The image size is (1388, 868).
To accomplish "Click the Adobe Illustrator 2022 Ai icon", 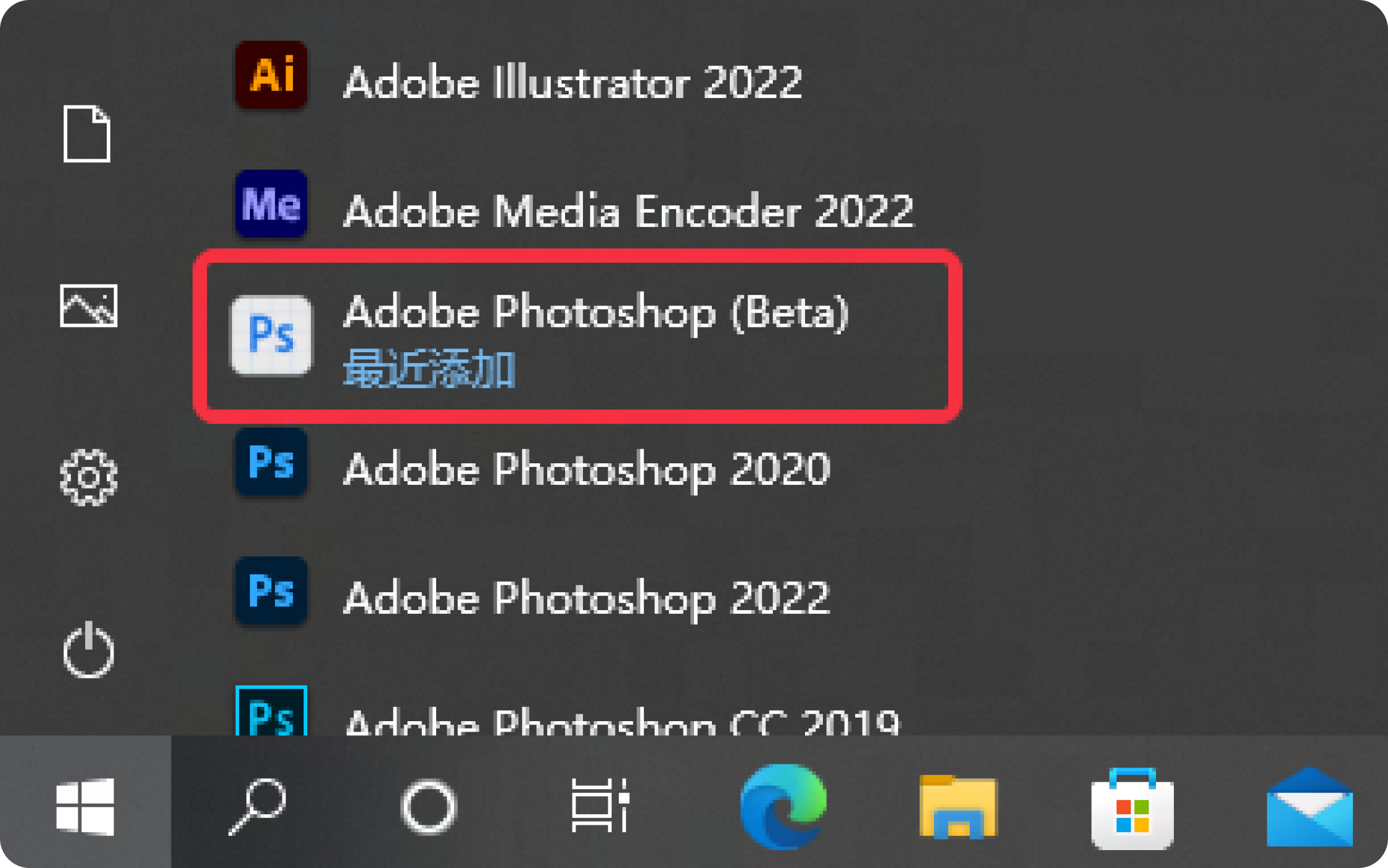I will [271, 75].
